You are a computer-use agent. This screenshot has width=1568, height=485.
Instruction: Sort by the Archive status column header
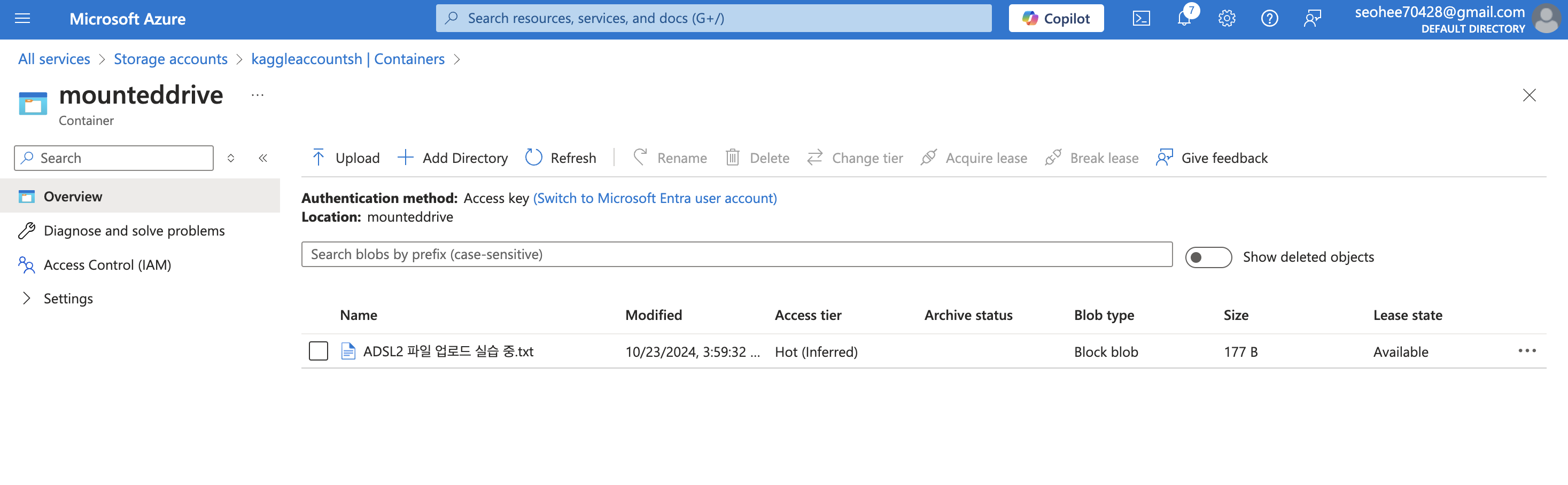pyautogui.click(x=968, y=315)
